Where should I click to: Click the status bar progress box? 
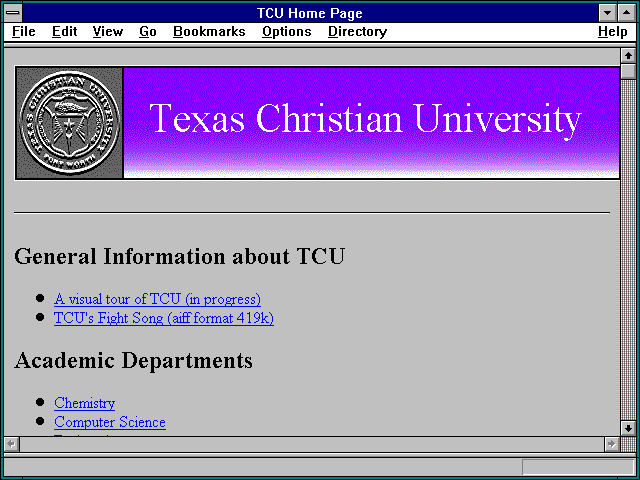[578, 466]
